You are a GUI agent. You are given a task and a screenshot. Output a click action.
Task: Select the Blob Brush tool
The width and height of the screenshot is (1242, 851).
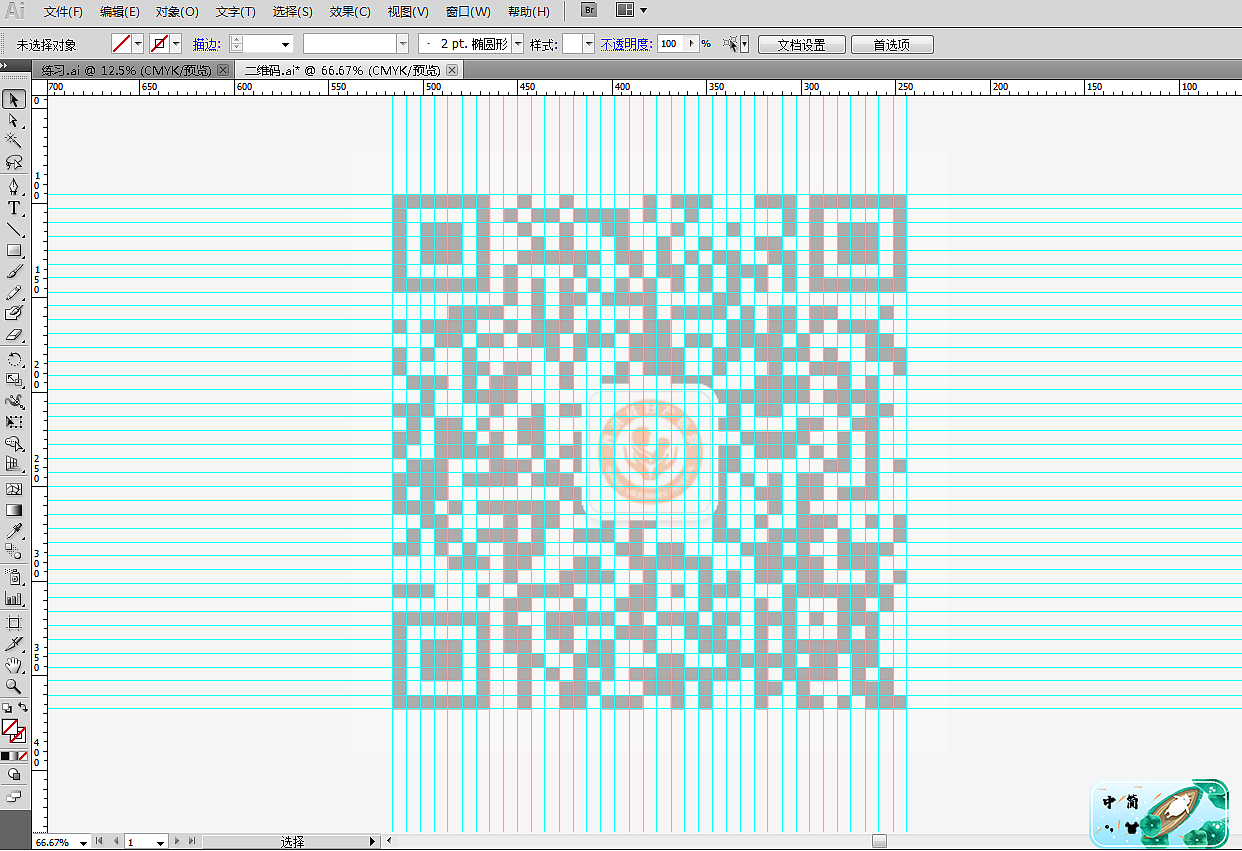pyautogui.click(x=14, y=313)
